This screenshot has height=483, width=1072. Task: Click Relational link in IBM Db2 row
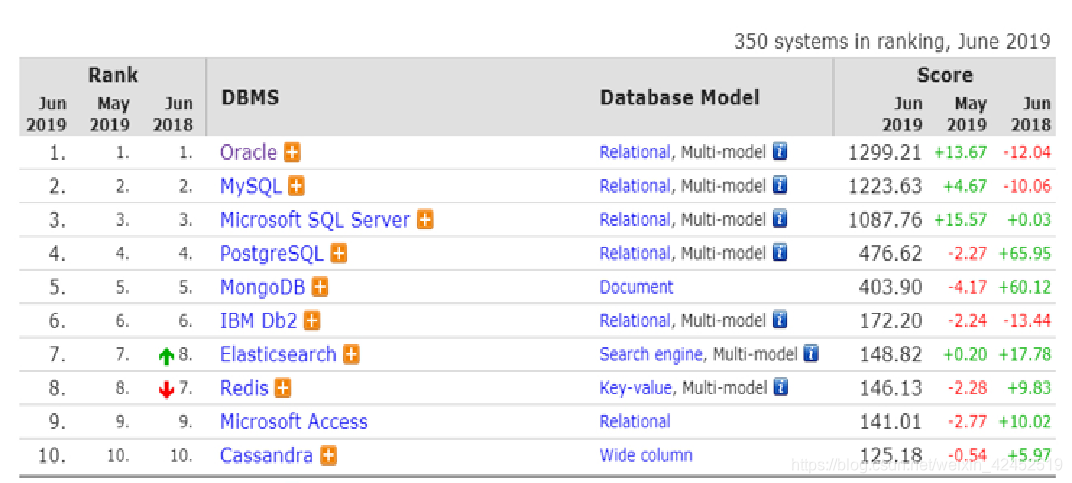tap(634, 320)
